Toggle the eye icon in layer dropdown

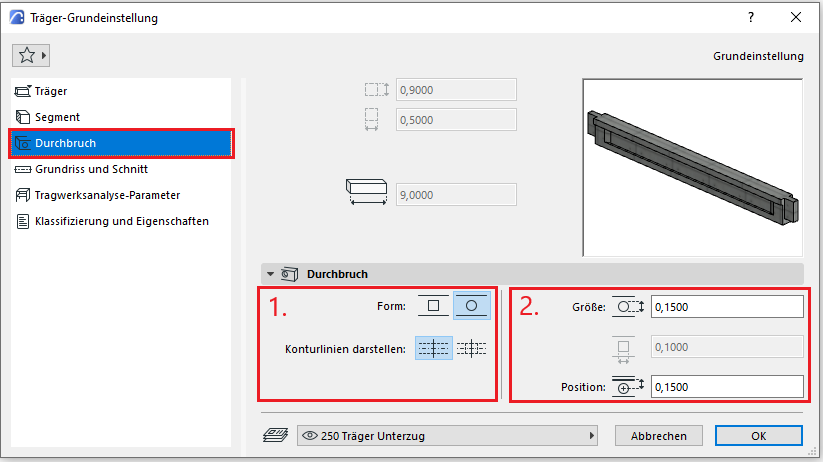310,436
